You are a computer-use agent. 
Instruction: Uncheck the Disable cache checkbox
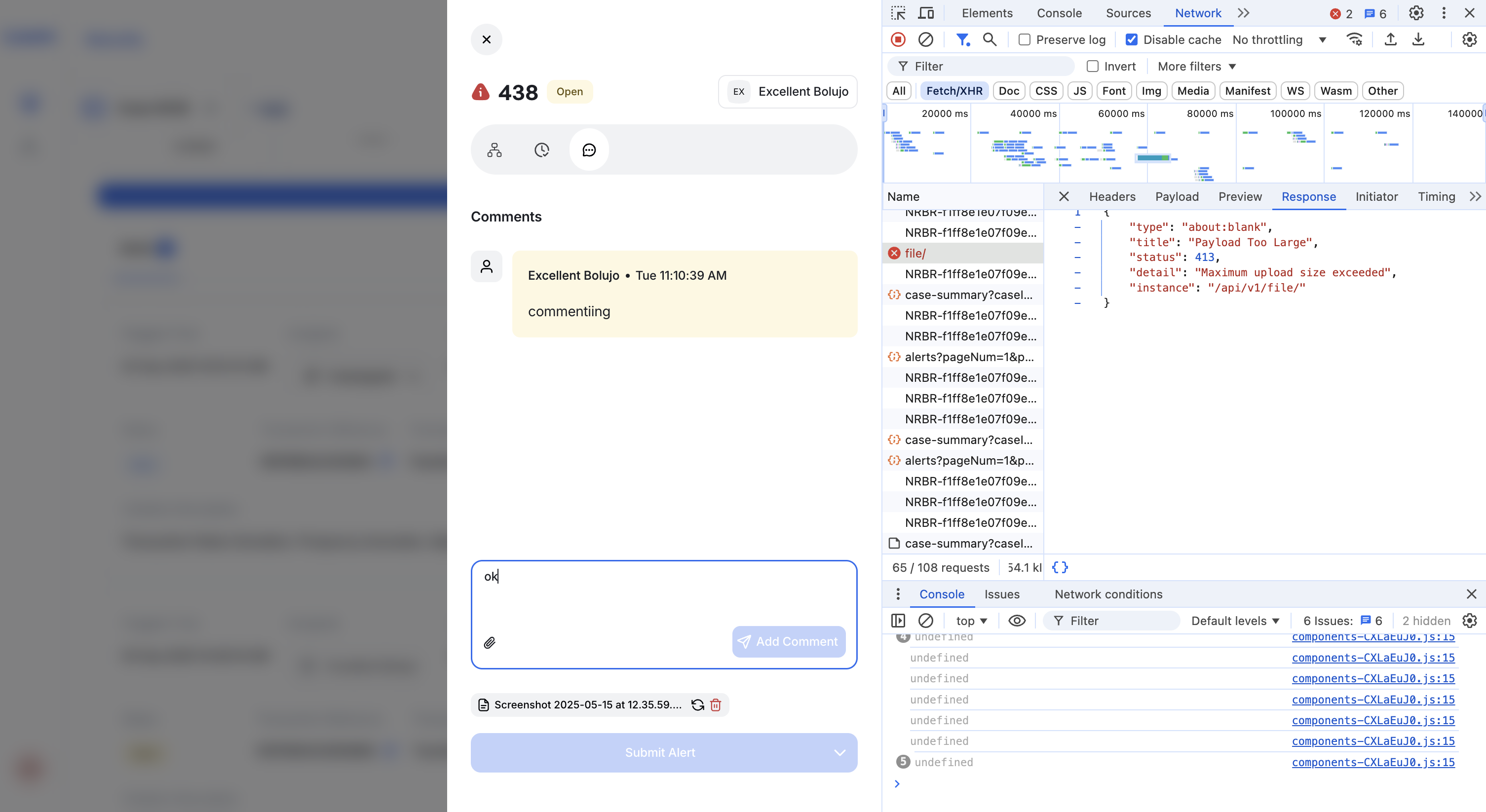coord(1131,39)
